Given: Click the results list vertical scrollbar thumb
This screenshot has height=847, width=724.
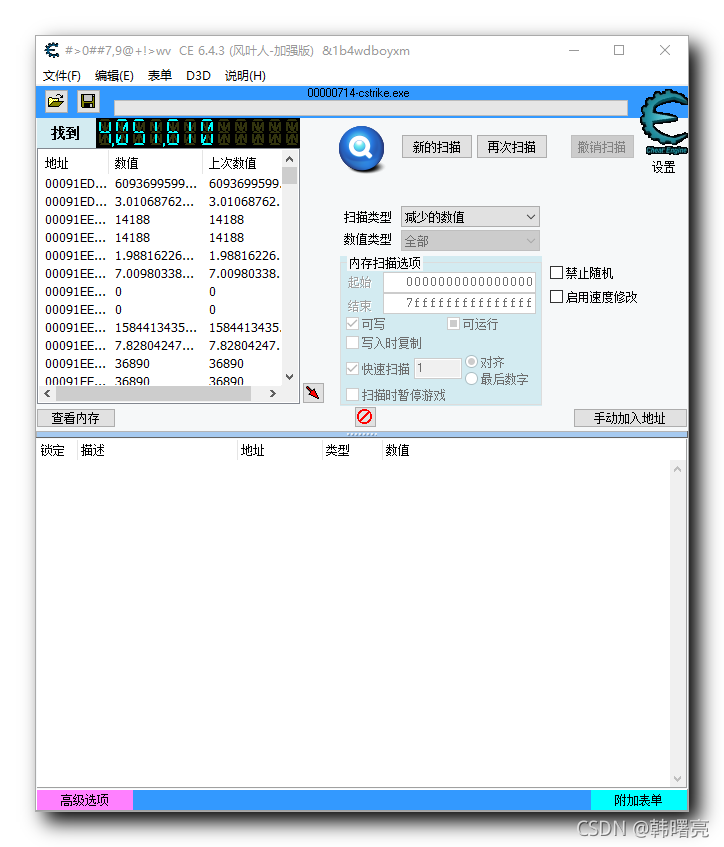Looking at the screenshot, I should point(290,176).
